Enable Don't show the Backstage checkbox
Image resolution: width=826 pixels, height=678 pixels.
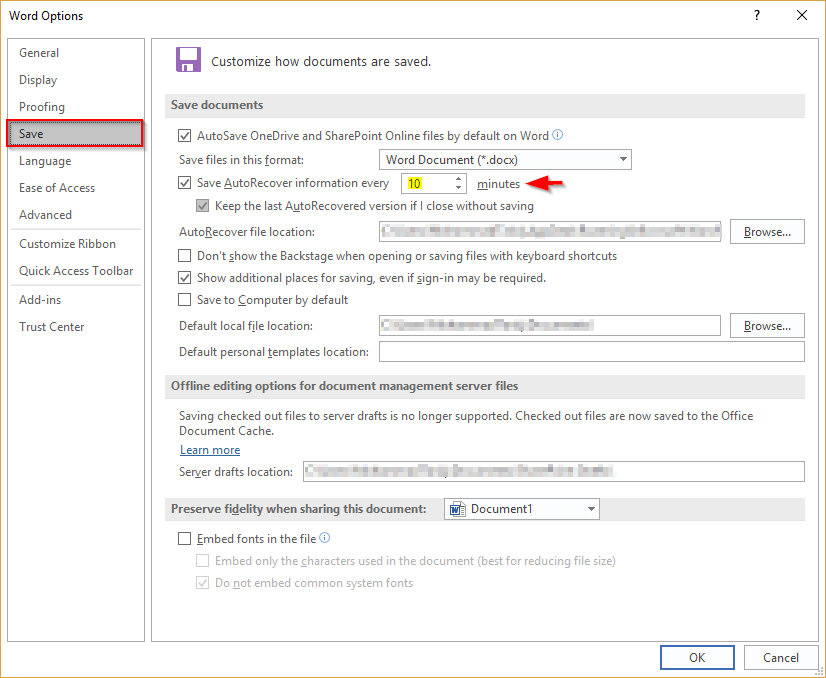(x=184, y=256)
